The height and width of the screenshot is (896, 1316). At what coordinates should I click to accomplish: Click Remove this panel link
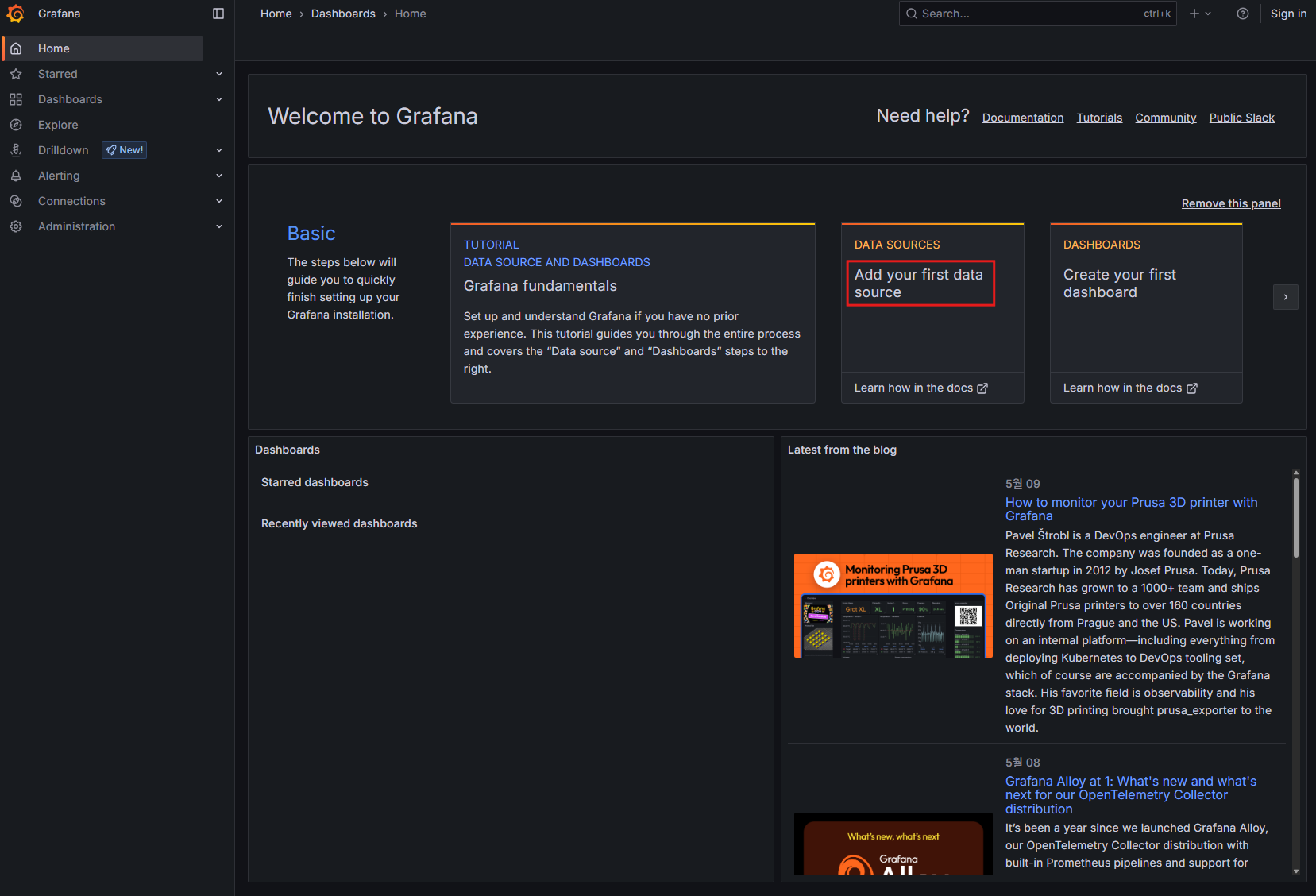point(1231,203)
